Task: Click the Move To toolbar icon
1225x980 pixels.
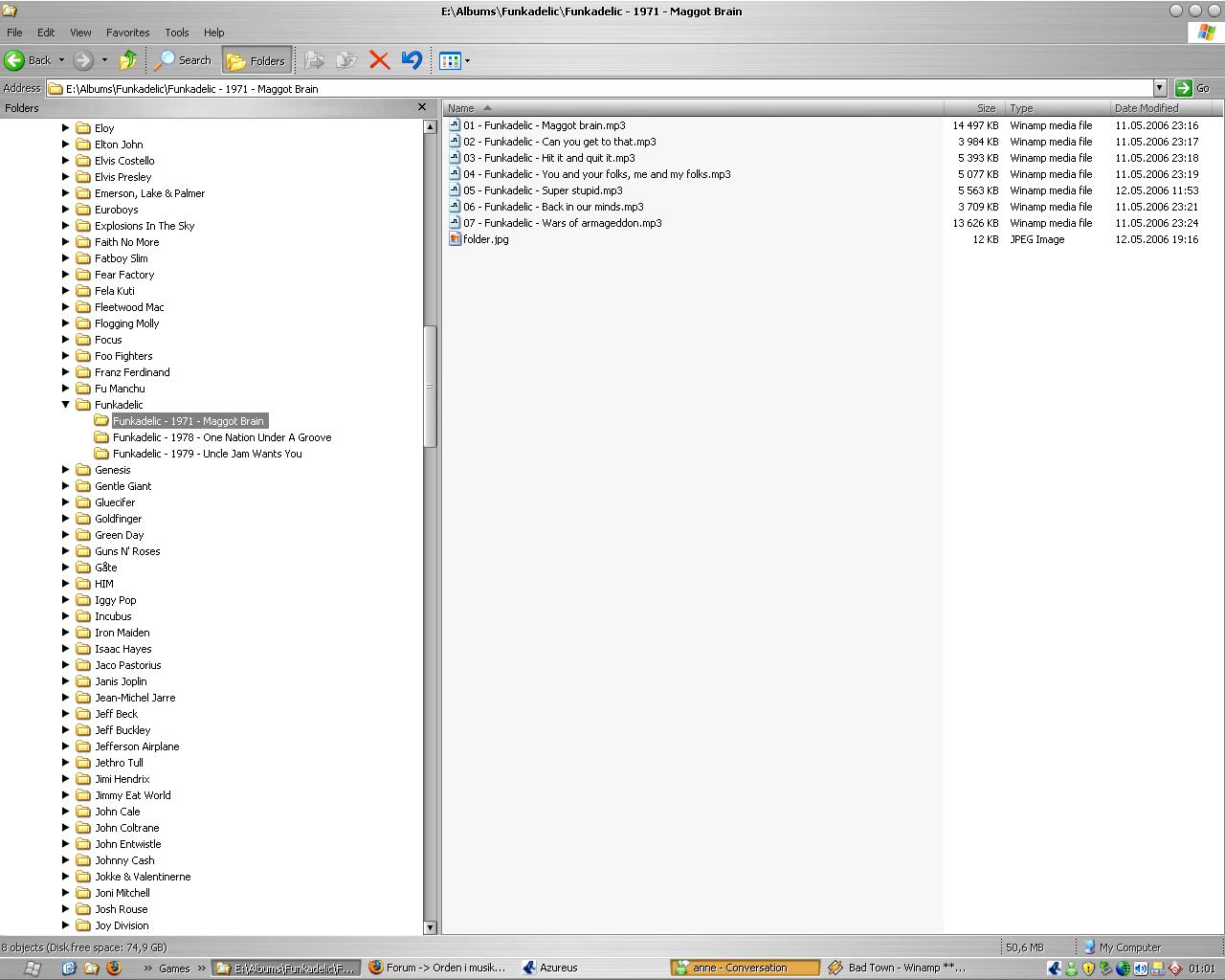Action: 314,60
